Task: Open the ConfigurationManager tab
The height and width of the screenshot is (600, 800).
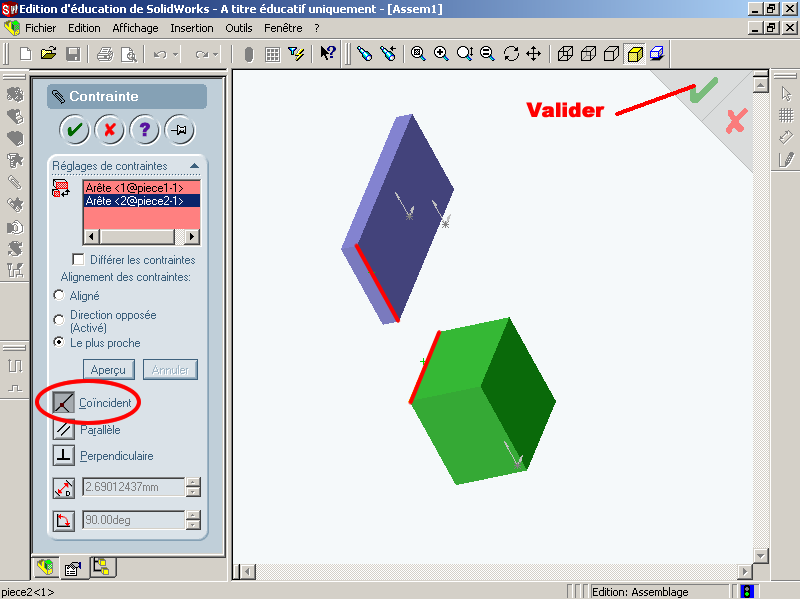Action: [x=102, y=567]
